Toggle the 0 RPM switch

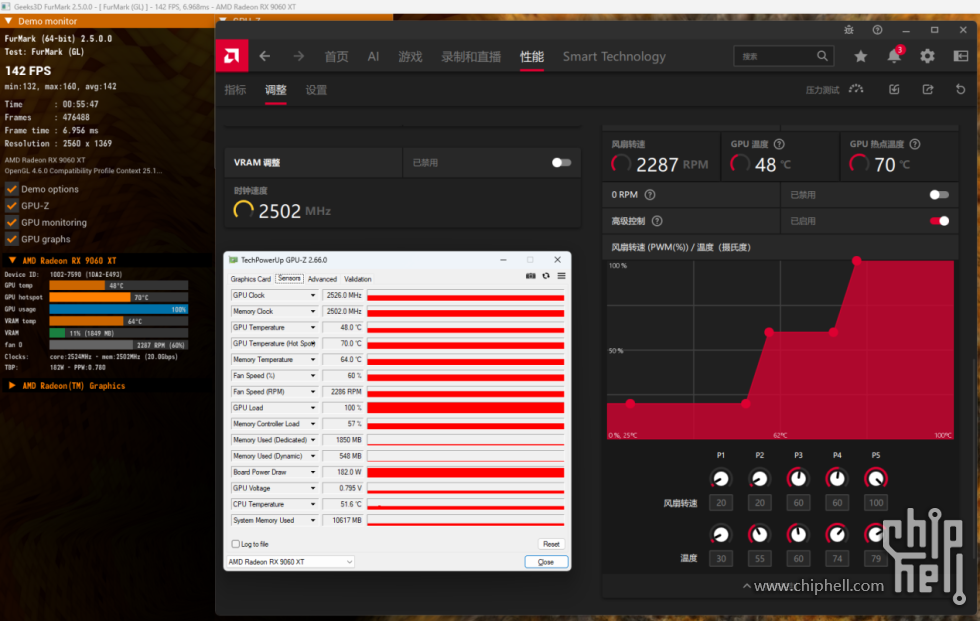tap(939, 195)
